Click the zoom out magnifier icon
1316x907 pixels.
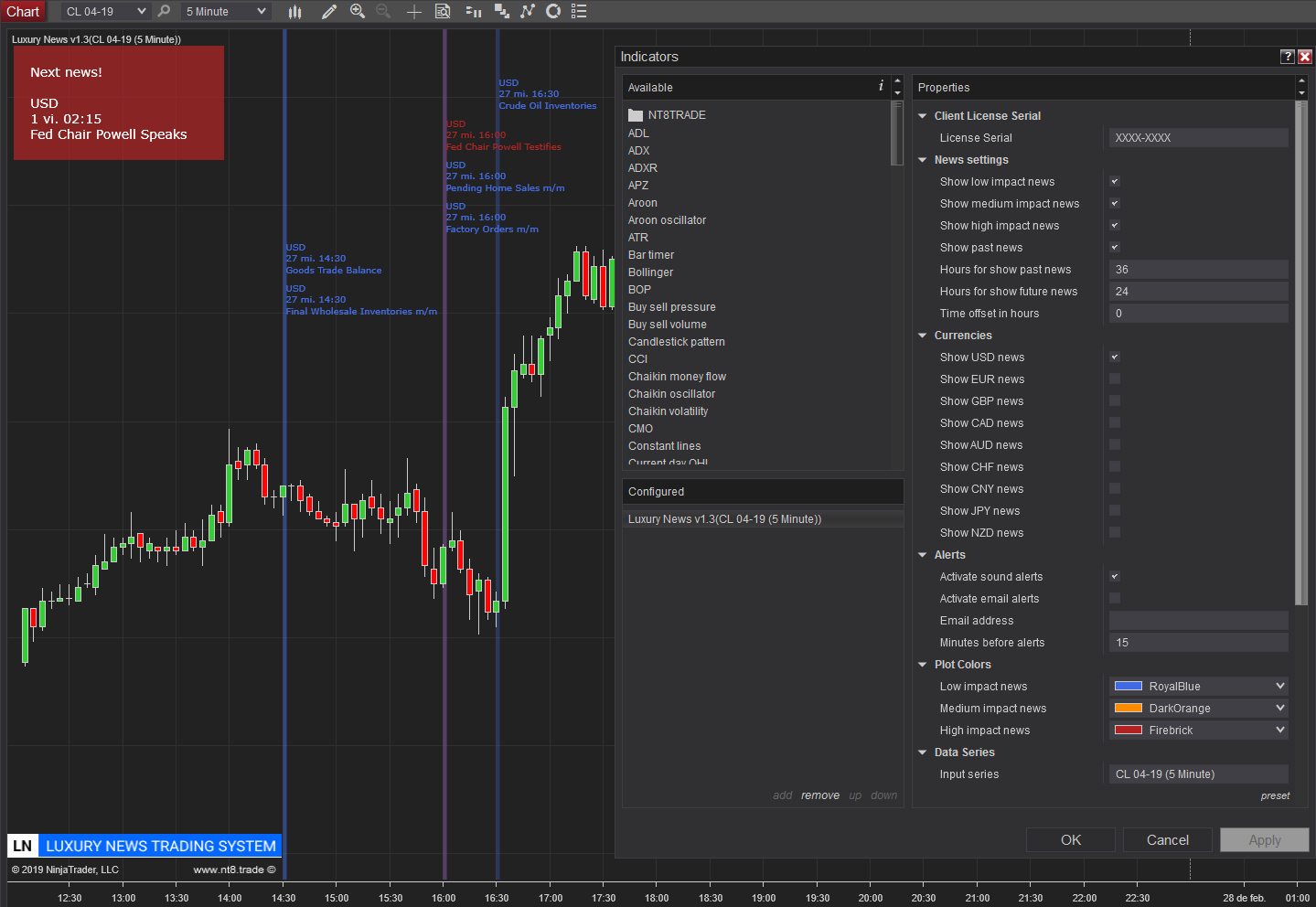[383, 11]
